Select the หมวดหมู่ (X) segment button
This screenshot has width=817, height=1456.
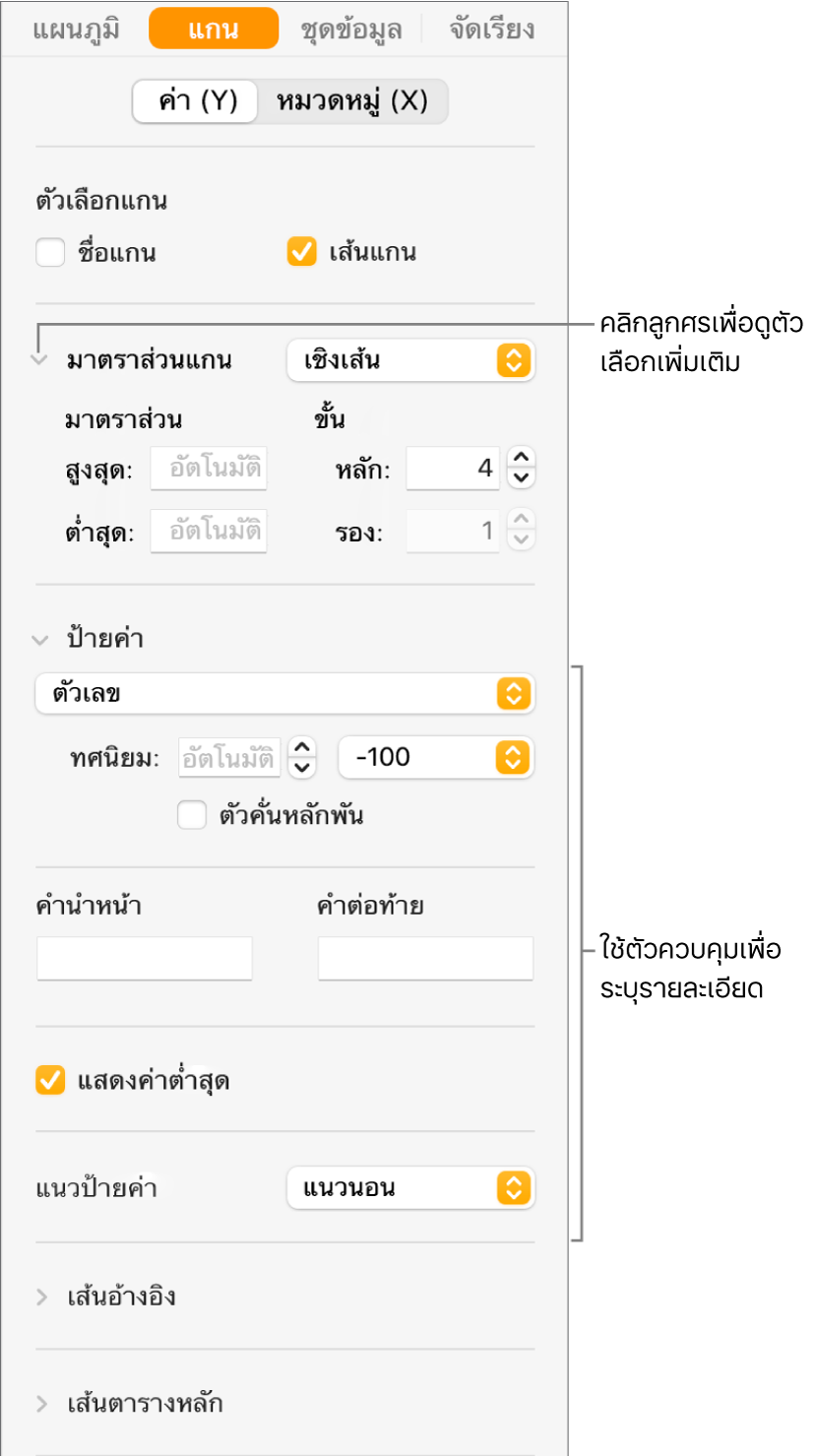[351, 102]
